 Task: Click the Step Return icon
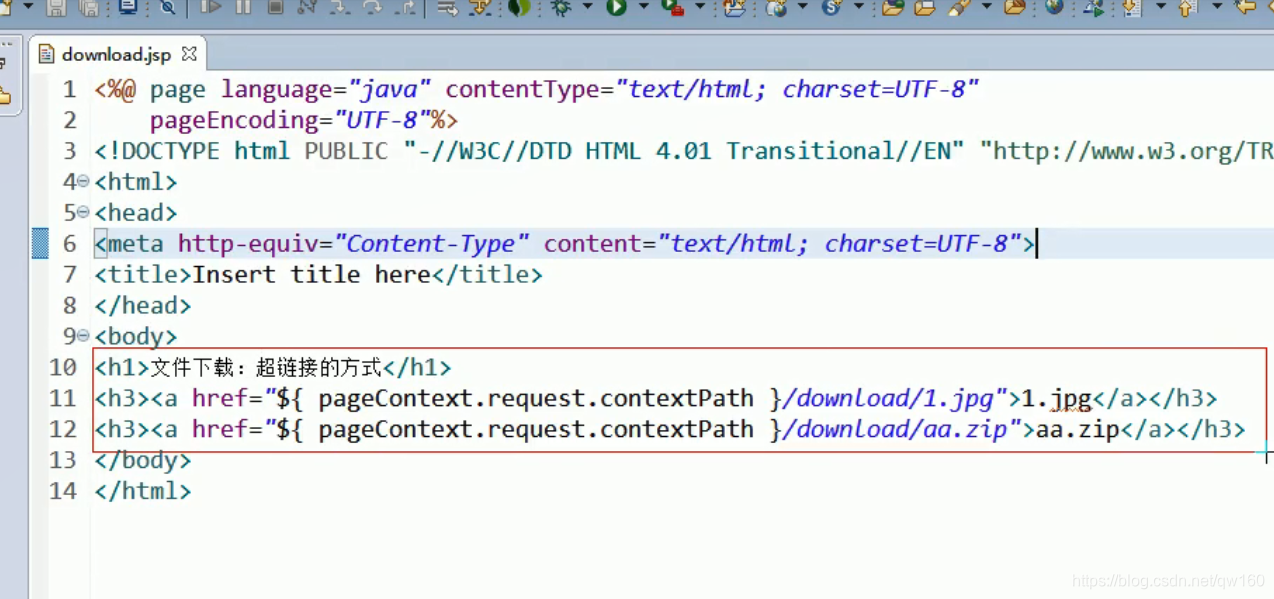[404, 7]
